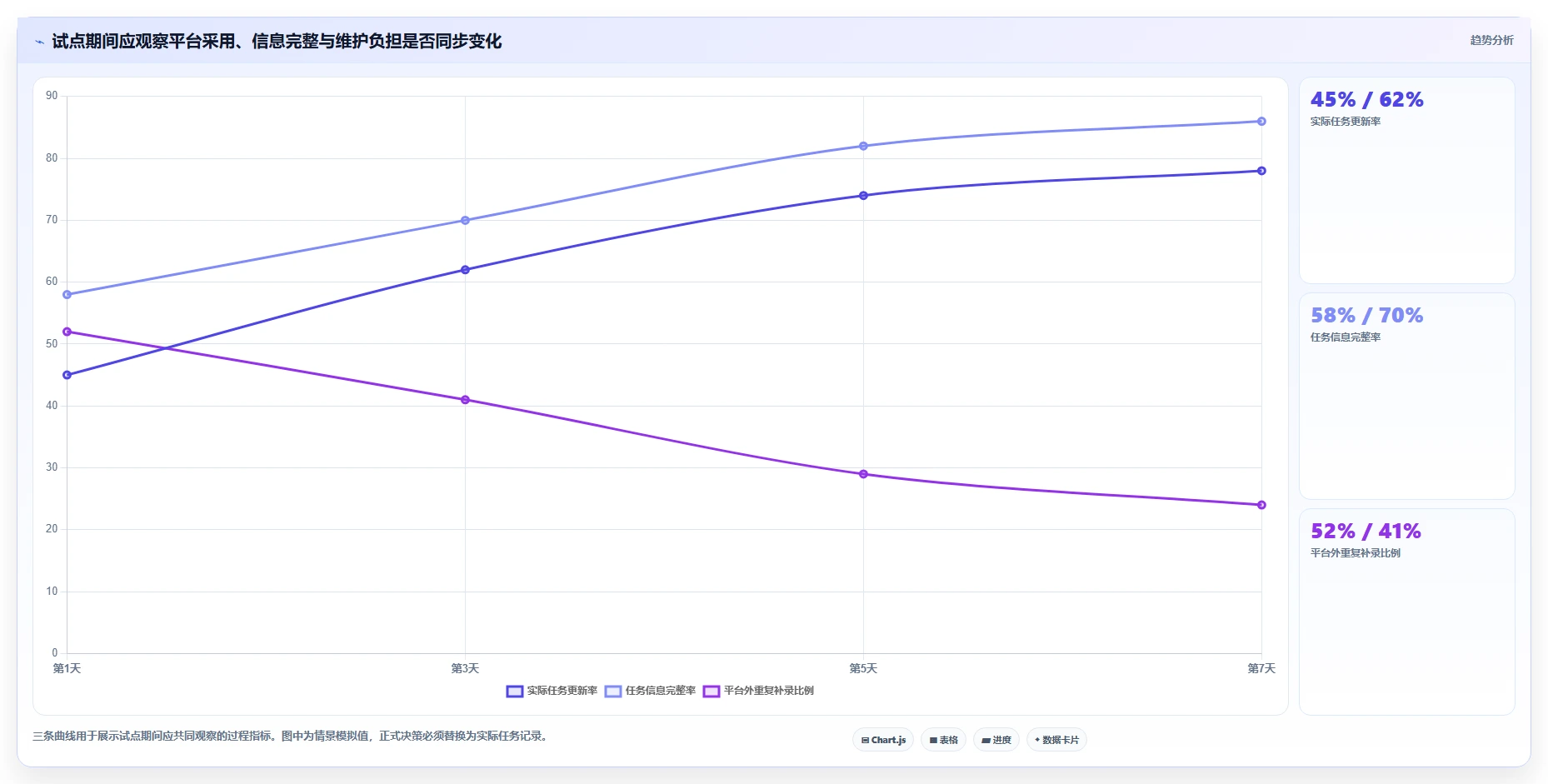The image size is (1548, 784).
Task: Click the 第7天 x-axis label
Action: point(1261,668)
